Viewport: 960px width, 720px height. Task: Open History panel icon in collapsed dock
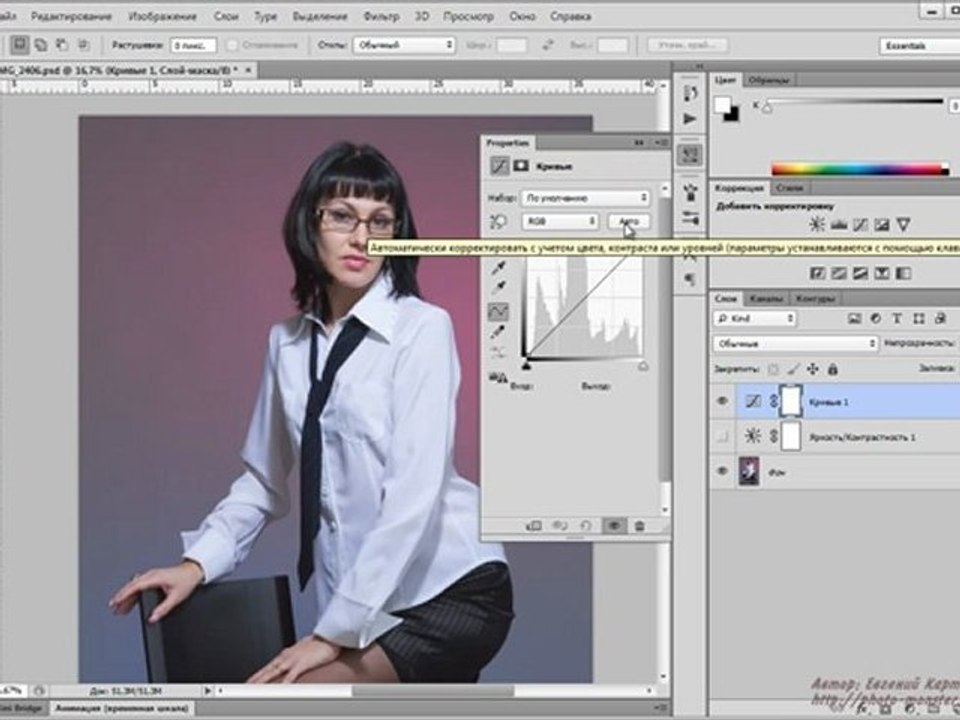pyautogui.click(x=690, y=93)
